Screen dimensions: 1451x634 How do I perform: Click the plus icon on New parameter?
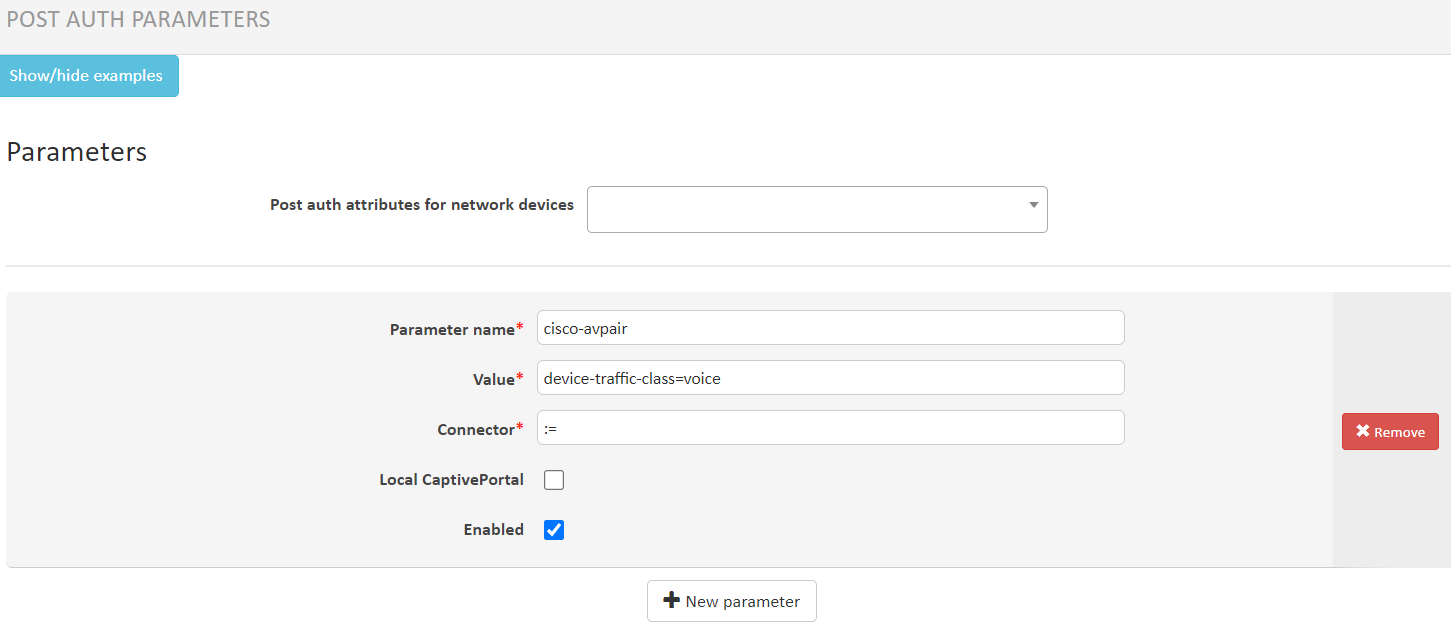[672, 601]
